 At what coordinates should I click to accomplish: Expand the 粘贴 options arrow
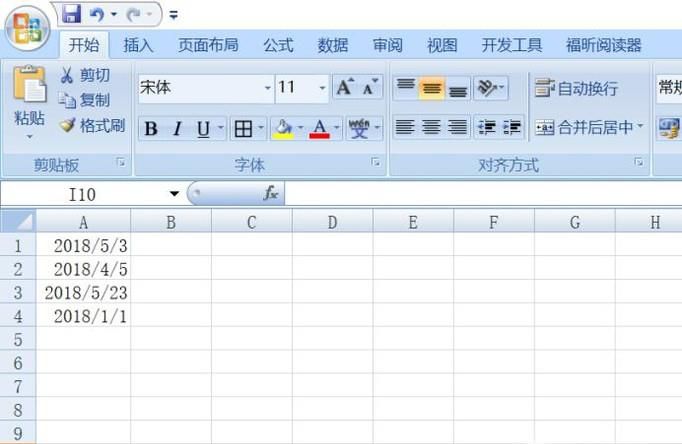click(29, 137)
